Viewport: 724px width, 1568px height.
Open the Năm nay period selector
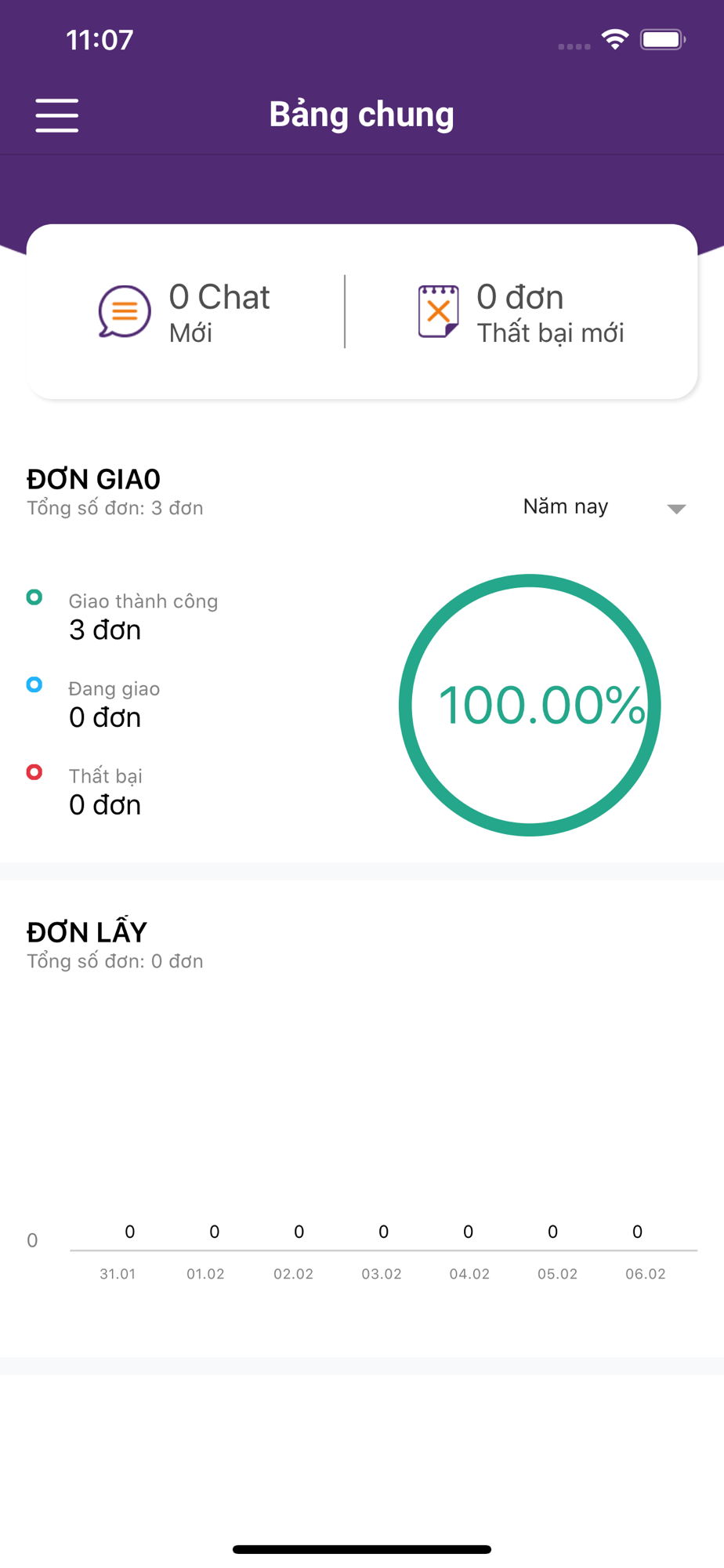coord(566,507)
